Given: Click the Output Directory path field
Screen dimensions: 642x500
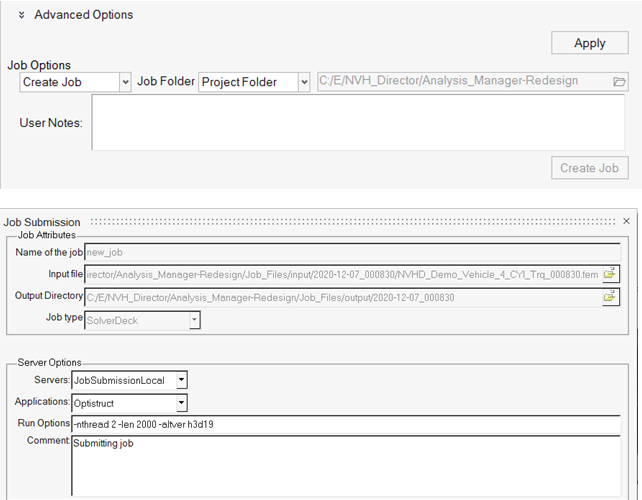Looking at the screenshot, I should [342, 297].
